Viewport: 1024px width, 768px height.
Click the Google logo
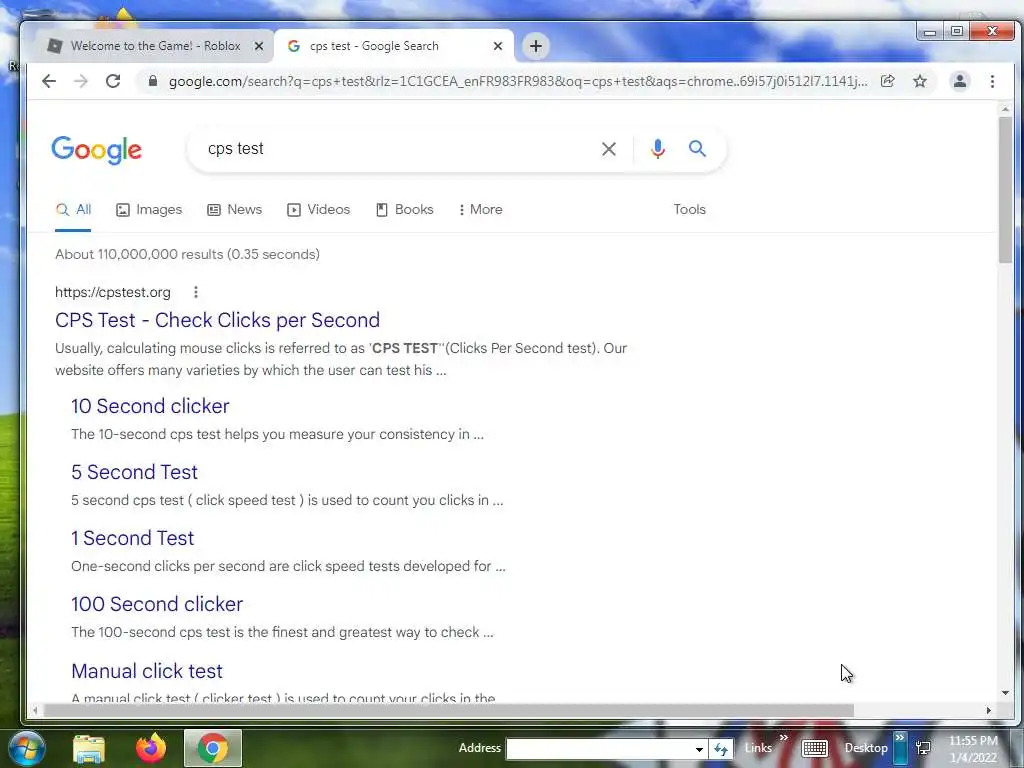[x=97, y=150]
